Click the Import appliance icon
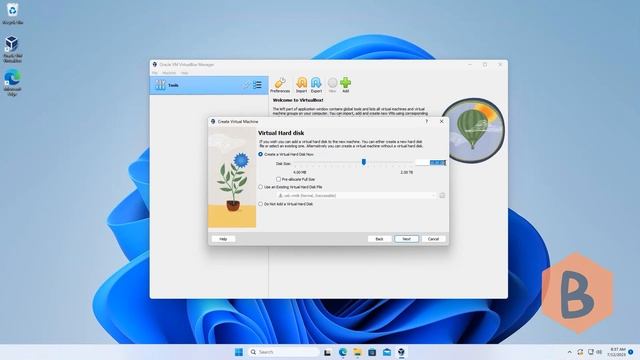640x360 pixels. click(301, 85)
